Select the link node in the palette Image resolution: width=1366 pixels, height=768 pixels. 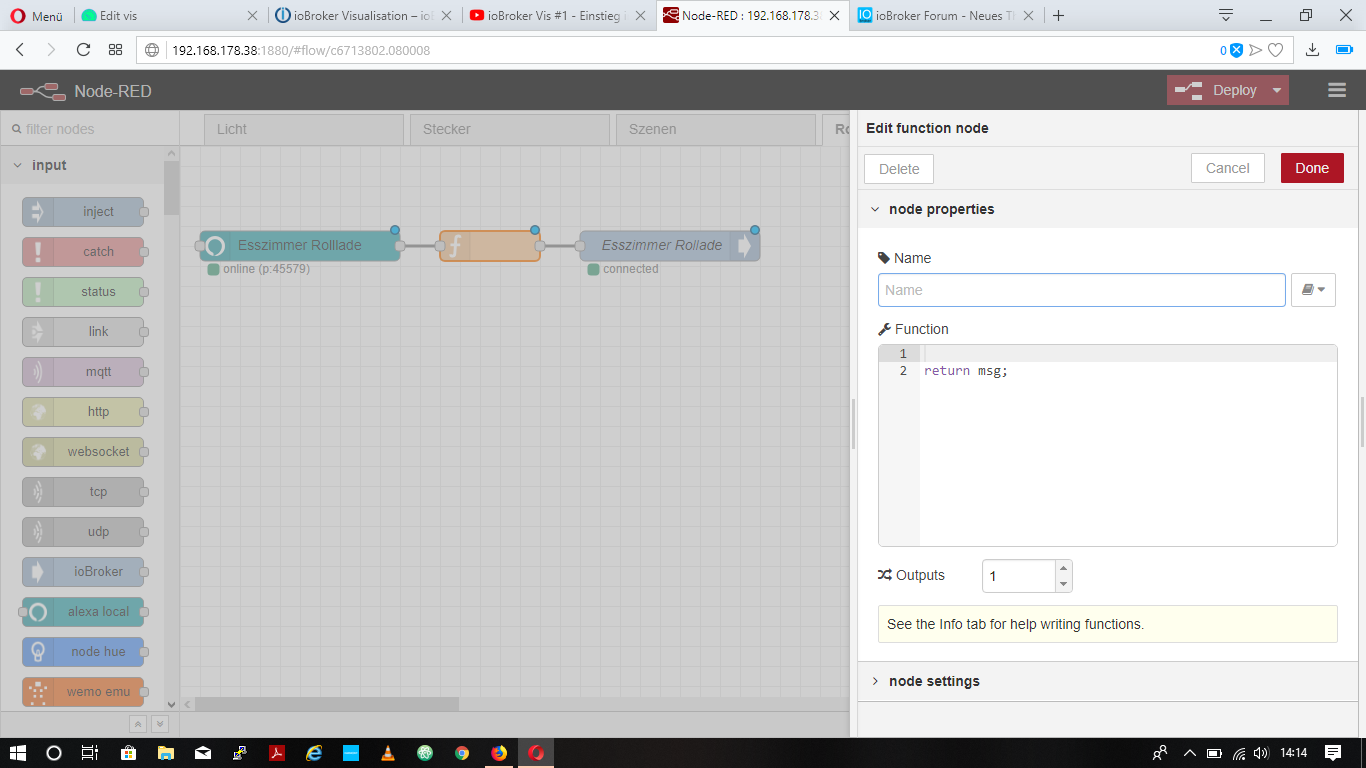tap(83, 332)
